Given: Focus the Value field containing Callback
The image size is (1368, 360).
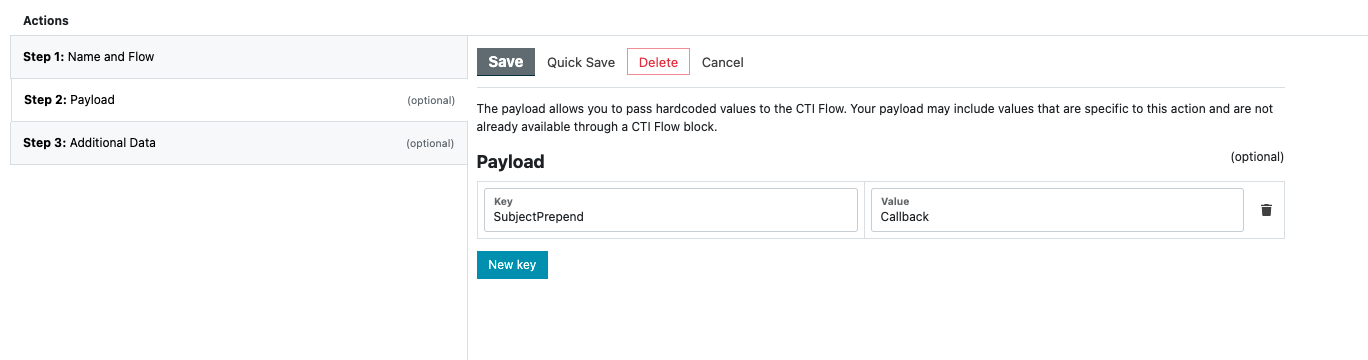Looking at the screenshot, I should [1057, 210].
